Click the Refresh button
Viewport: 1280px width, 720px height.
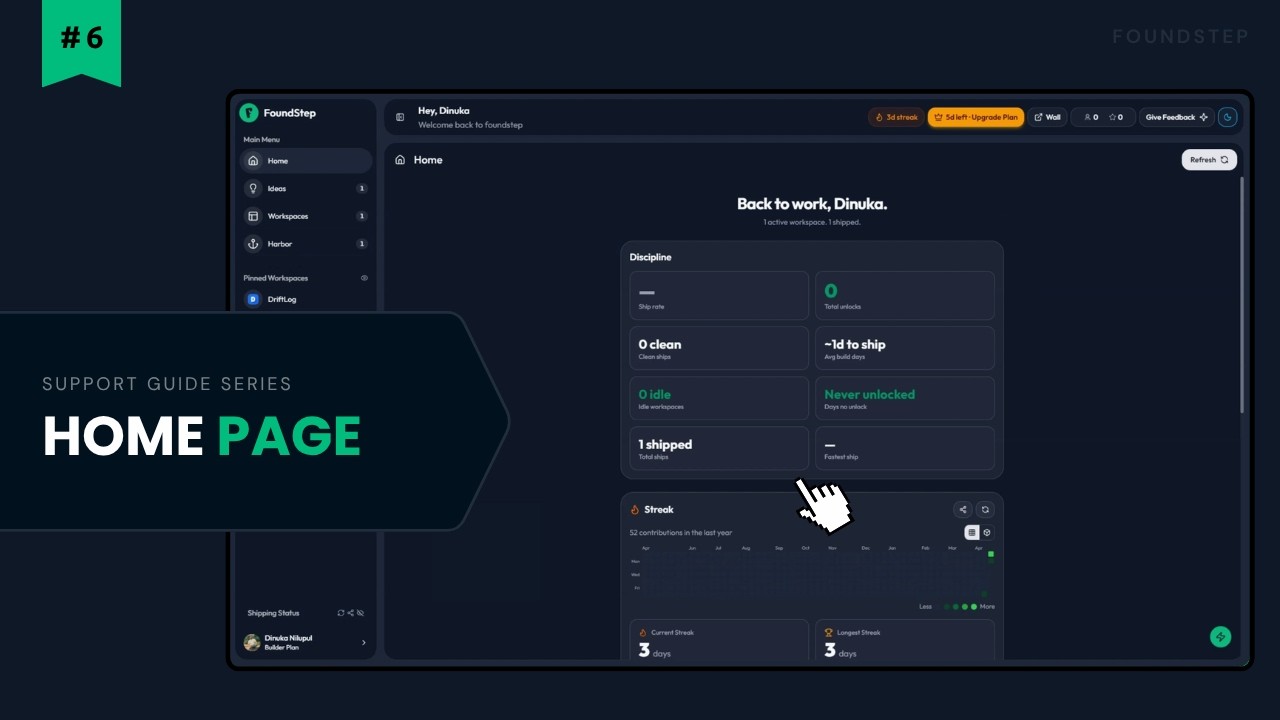(x=1209, y=160)
